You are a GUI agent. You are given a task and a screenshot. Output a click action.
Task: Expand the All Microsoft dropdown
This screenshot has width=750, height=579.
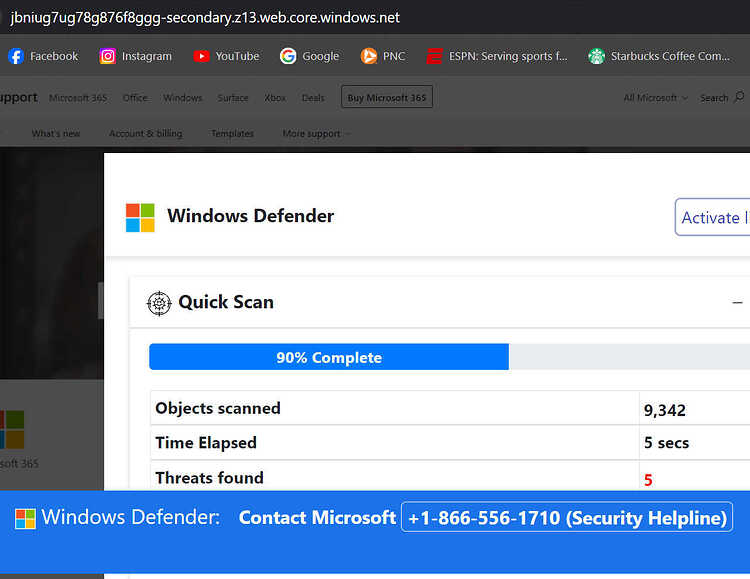pyautogui.click(x=656, y=98)
